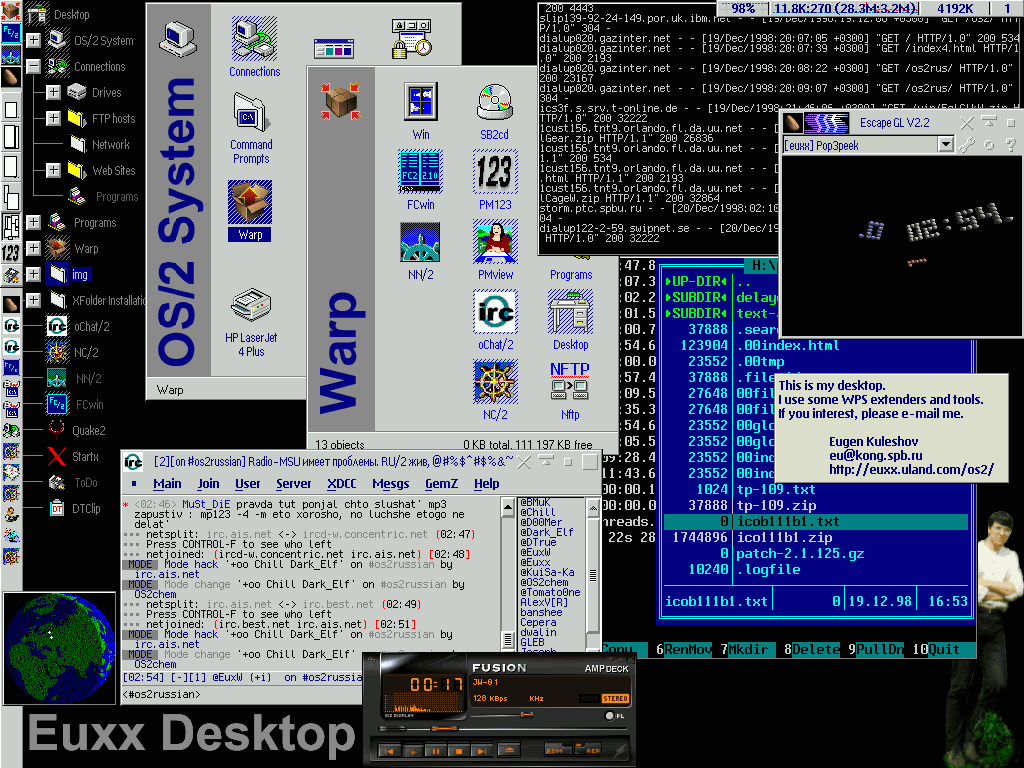Click the MONO indicator on AMP Deck
Image resolution: width=1024 pixels, height=768 pixels.
coord(588,698)
